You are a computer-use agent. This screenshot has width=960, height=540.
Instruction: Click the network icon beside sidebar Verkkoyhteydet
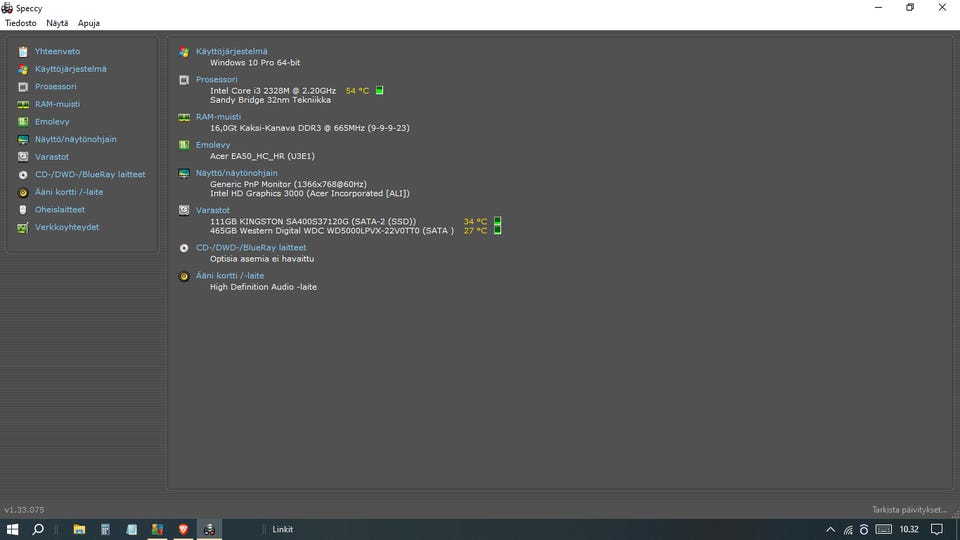coord(23,228)
